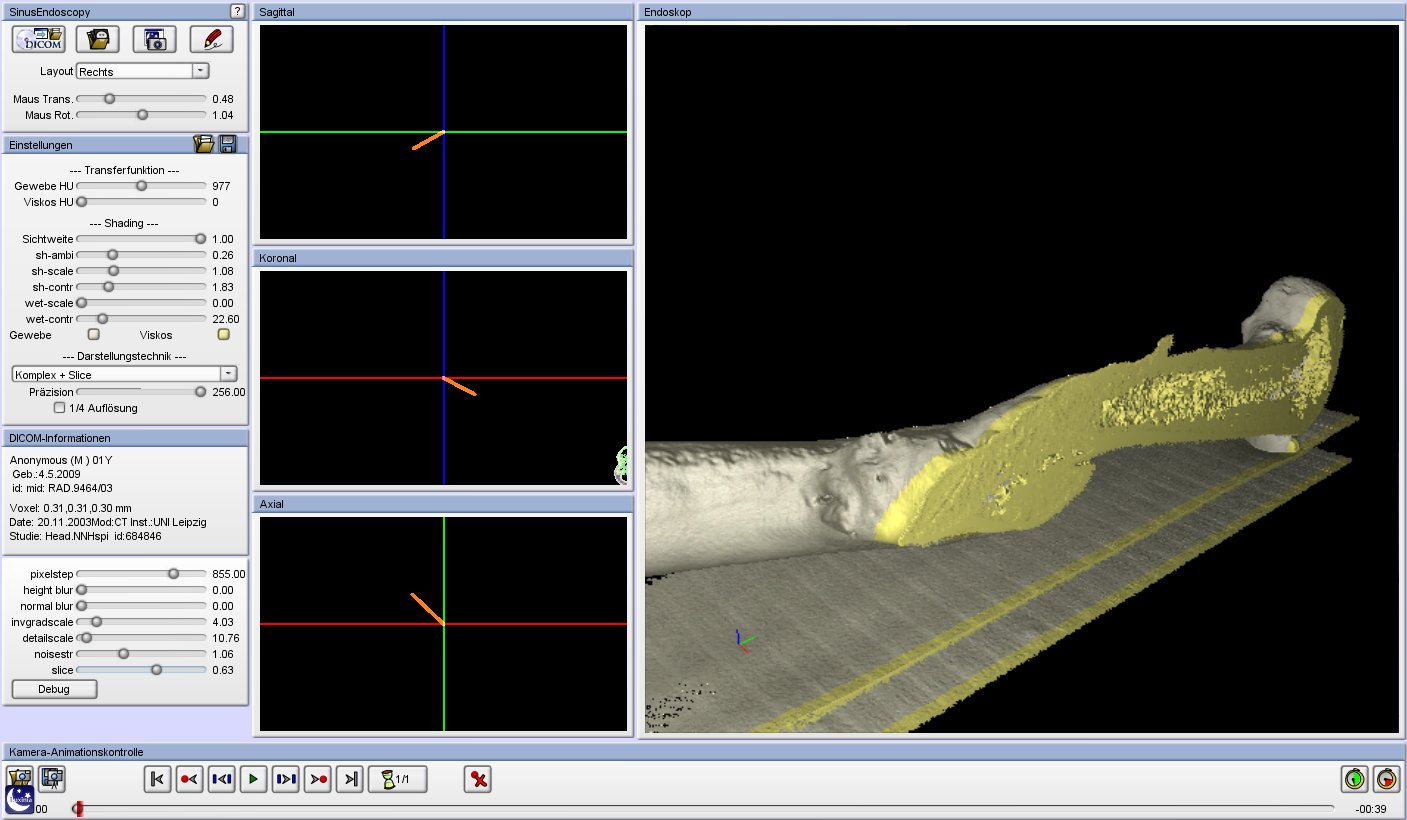Click the DICOM import button

pos(39,40)
